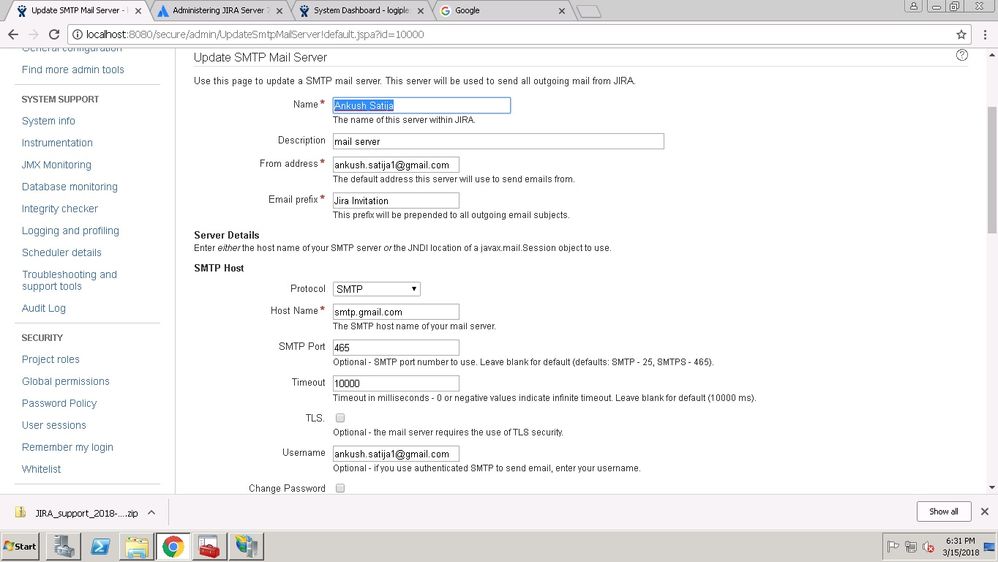Screen dimensions: 998x562
Task: Open the Integrity checker link
Action: click(x=60, y=209)
